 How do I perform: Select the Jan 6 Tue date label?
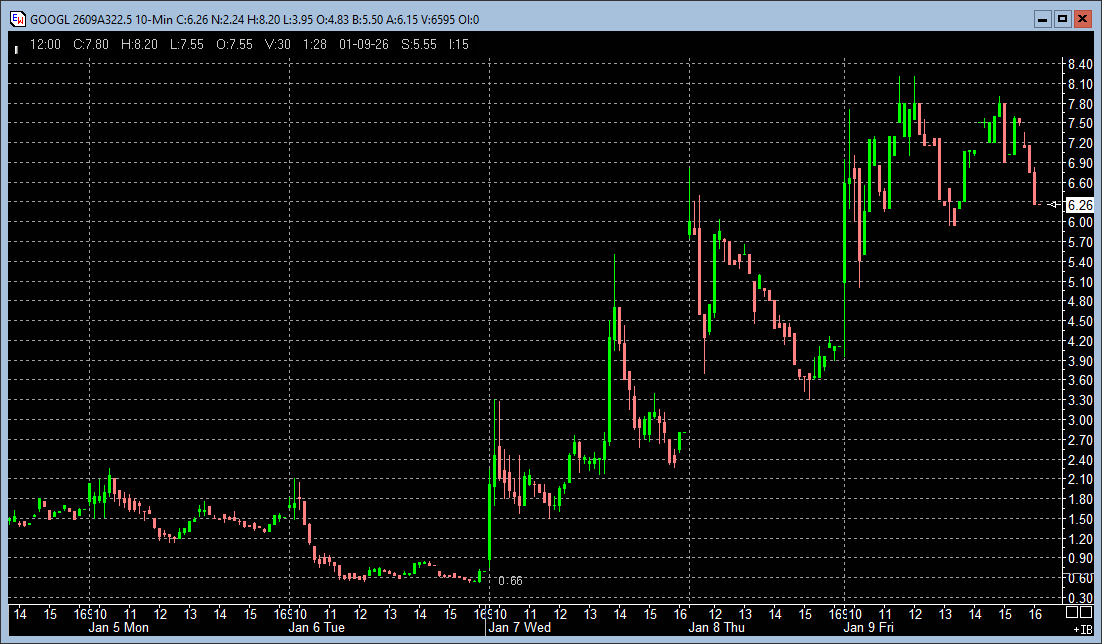pyautogui.click(x=317, y=628)
